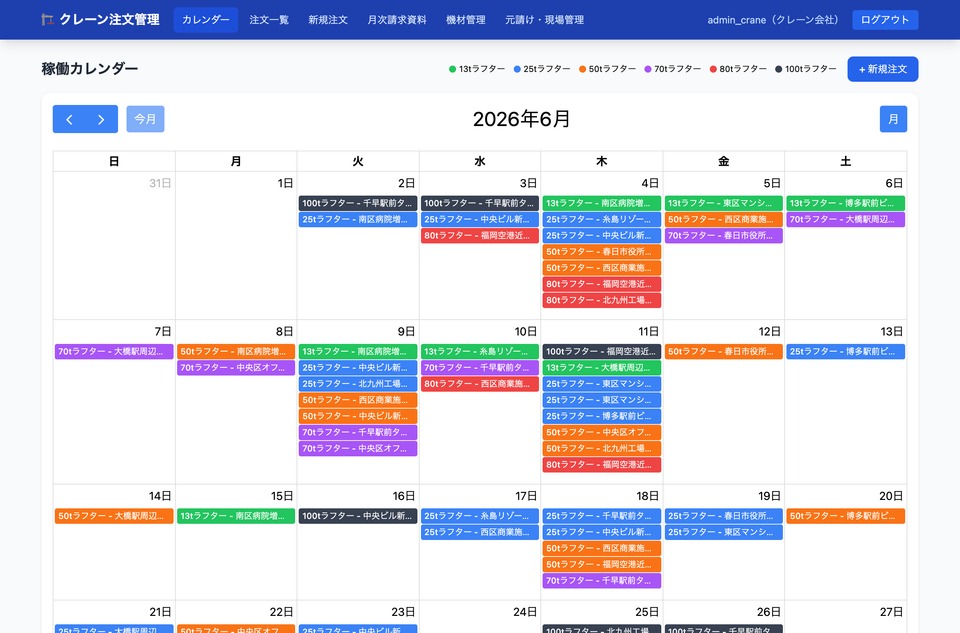Open 25tラフター 南区病院 event on June 2

(x=358, y=219)
